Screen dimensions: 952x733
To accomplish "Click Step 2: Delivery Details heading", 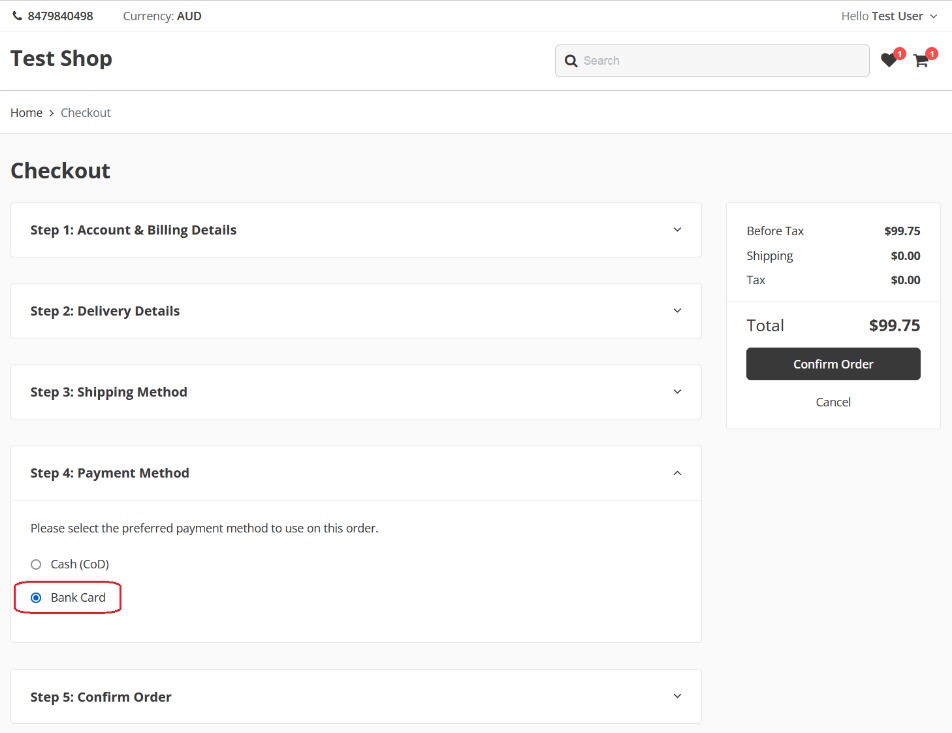I will (105, 311).
